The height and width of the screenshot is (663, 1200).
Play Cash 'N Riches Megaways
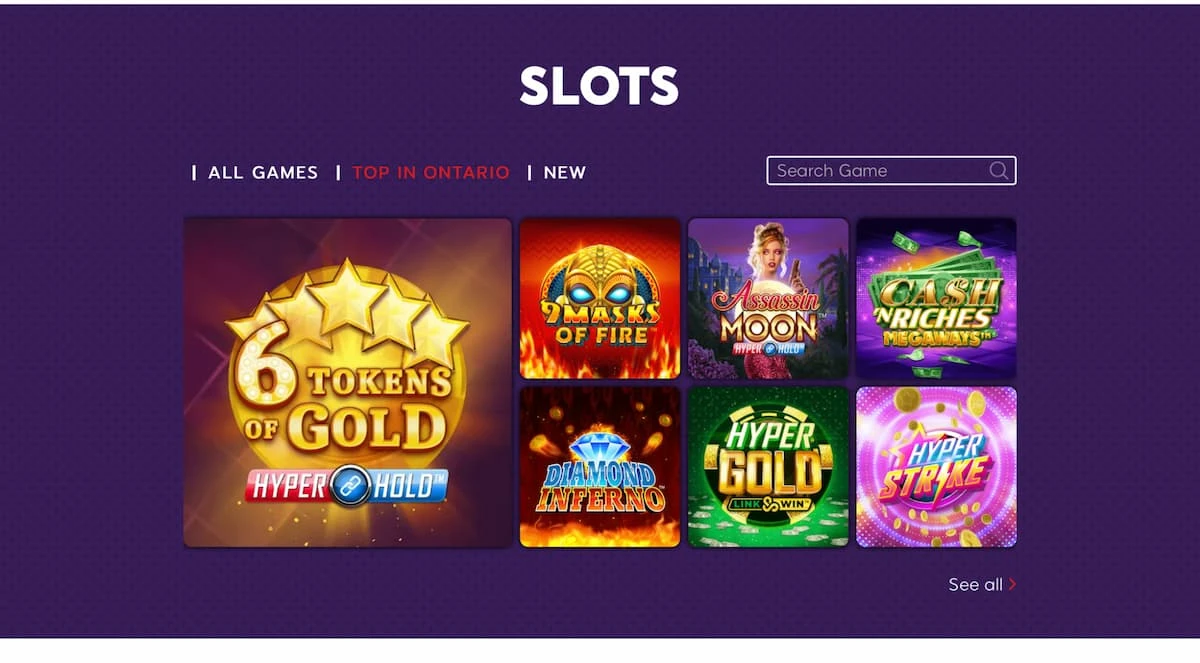[936, 297]
